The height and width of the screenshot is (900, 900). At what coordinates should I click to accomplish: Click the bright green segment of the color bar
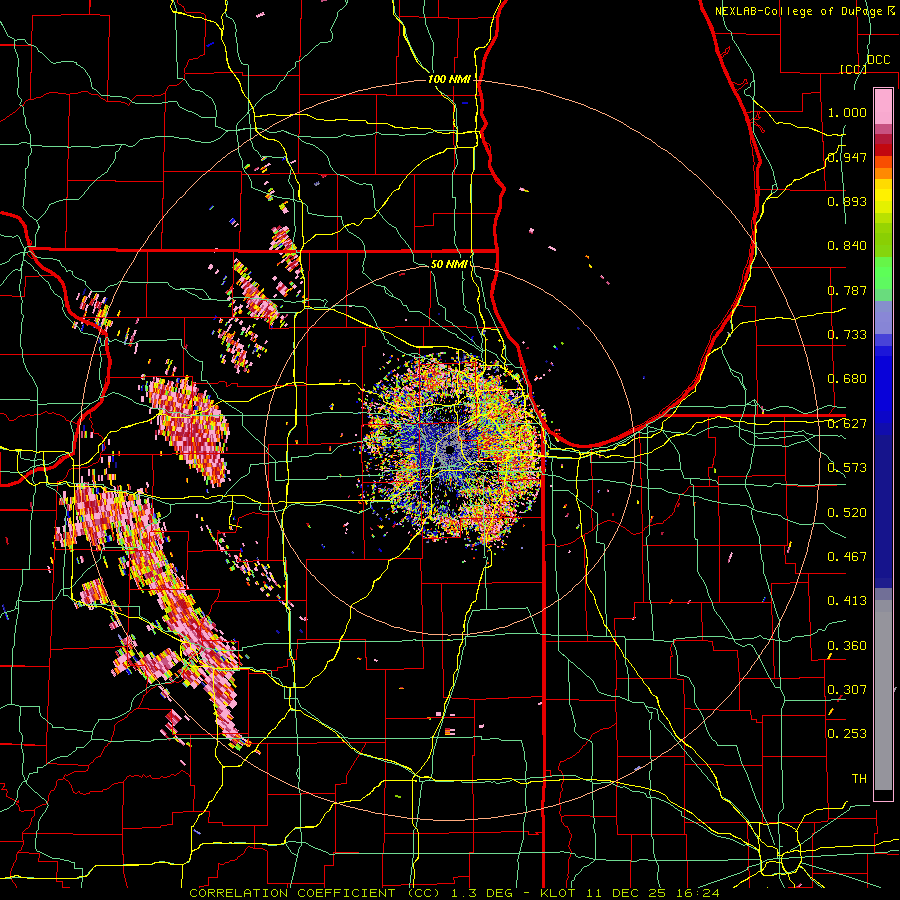coord(883,273)
